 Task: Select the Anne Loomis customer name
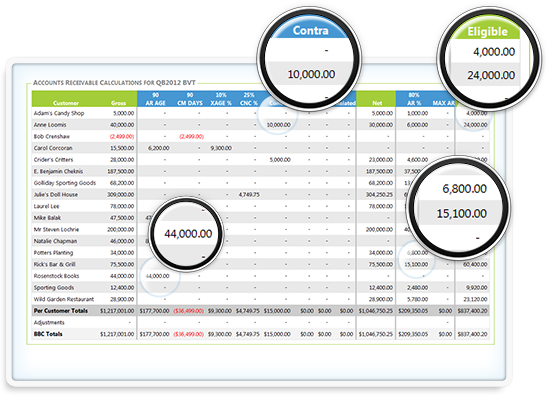click(x=50, y=125)
